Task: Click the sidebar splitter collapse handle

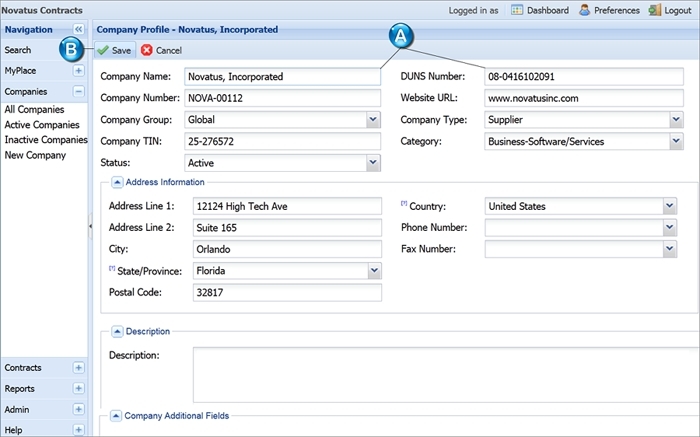Action: (90, 226)
